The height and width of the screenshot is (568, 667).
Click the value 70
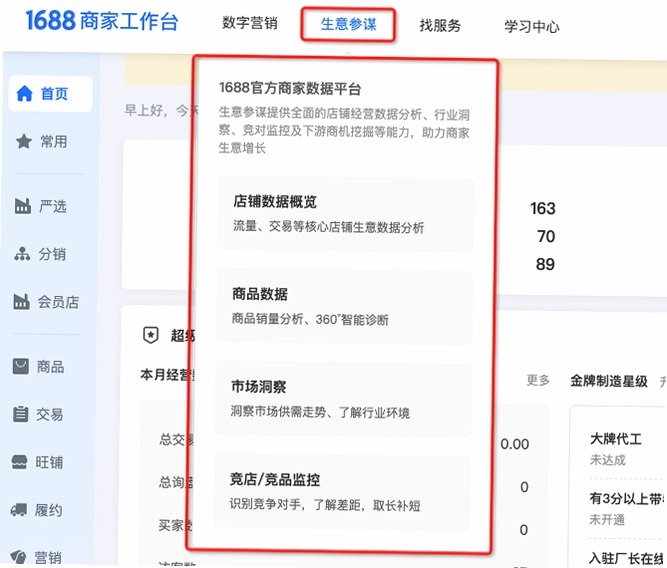click(x=546, y=236)
